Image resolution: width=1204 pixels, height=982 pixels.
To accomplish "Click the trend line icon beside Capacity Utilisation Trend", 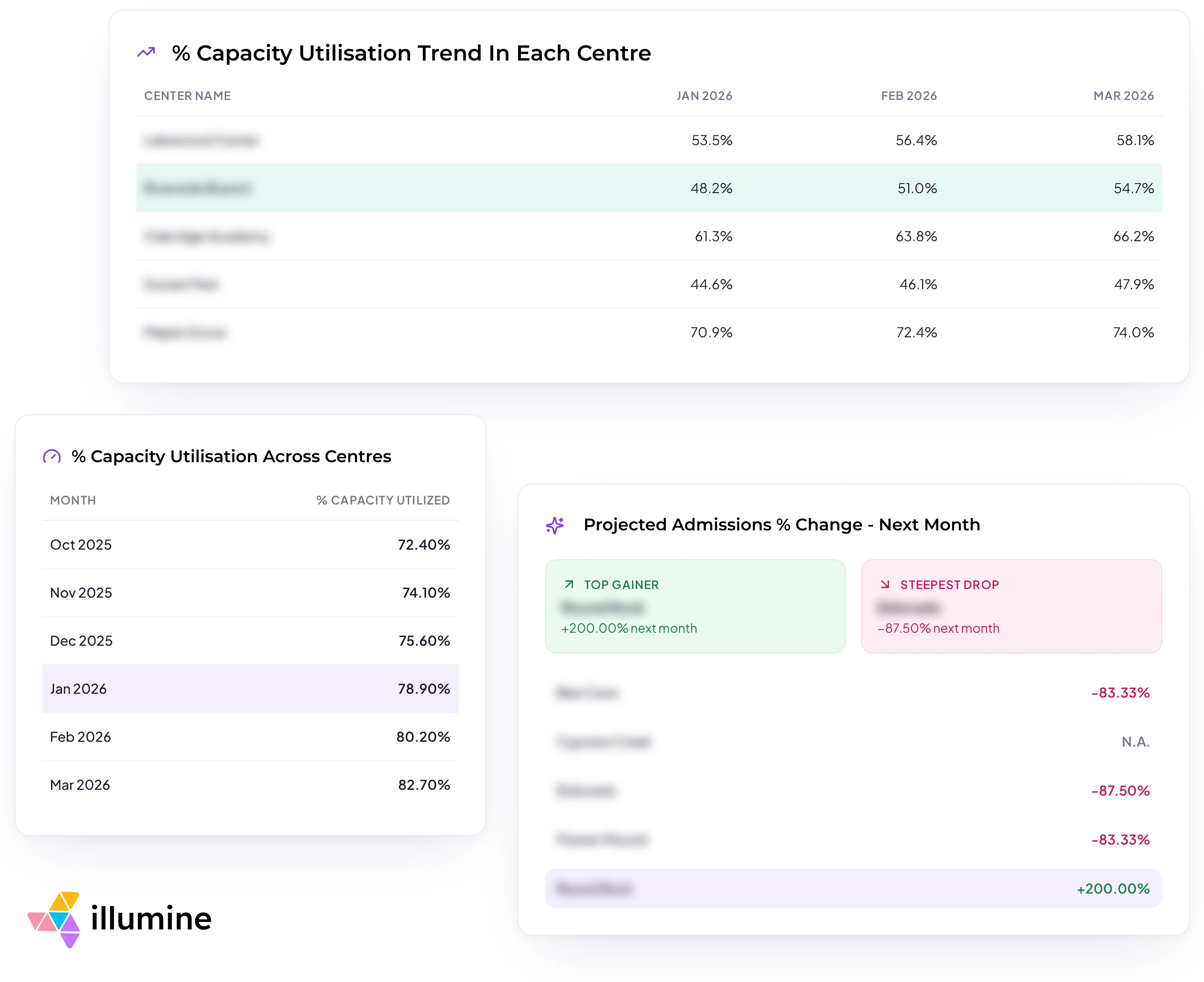I will tap(146, 53).
